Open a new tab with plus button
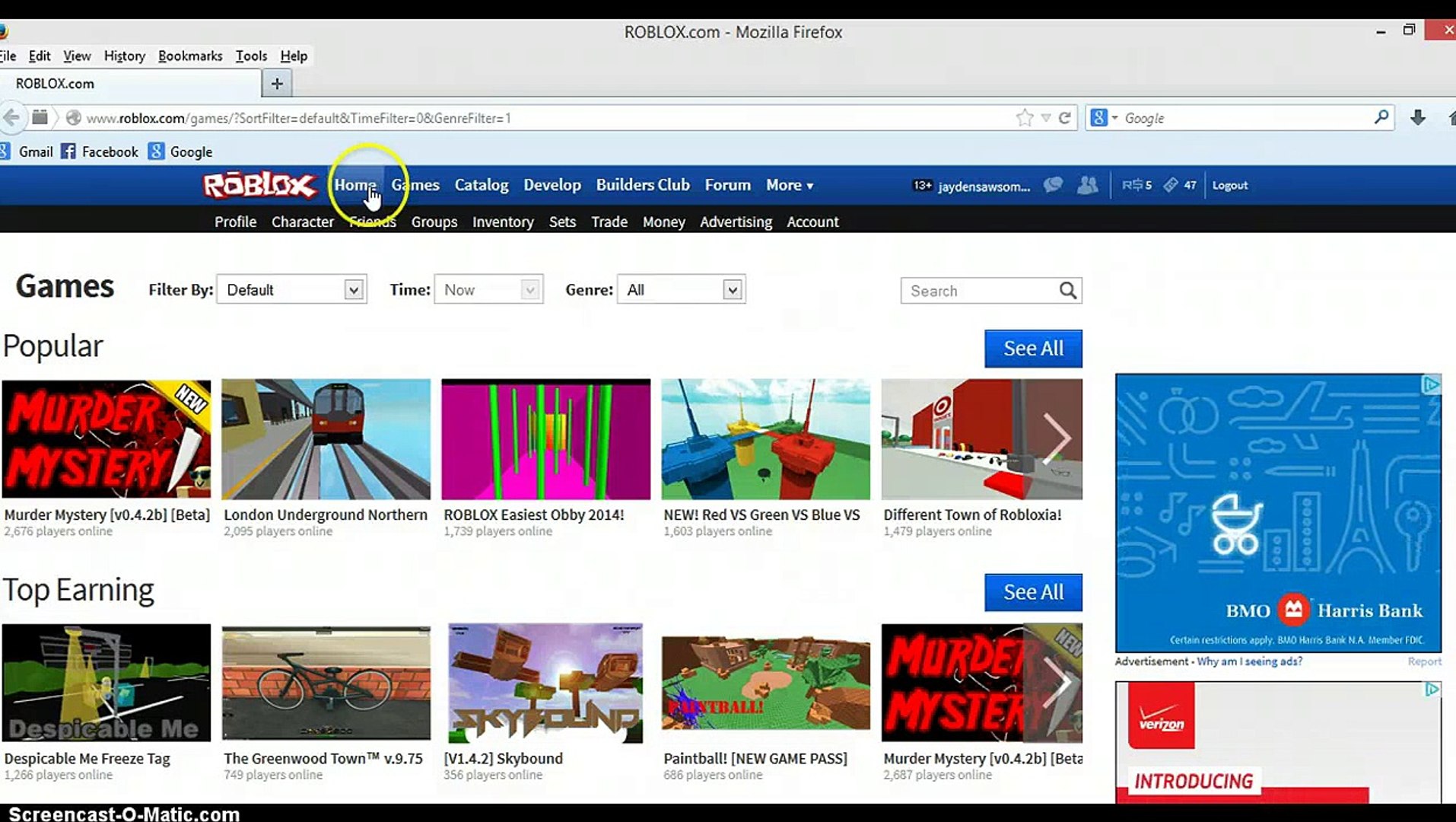Screen dimensions: 1456x822 (x=277, y=84)
